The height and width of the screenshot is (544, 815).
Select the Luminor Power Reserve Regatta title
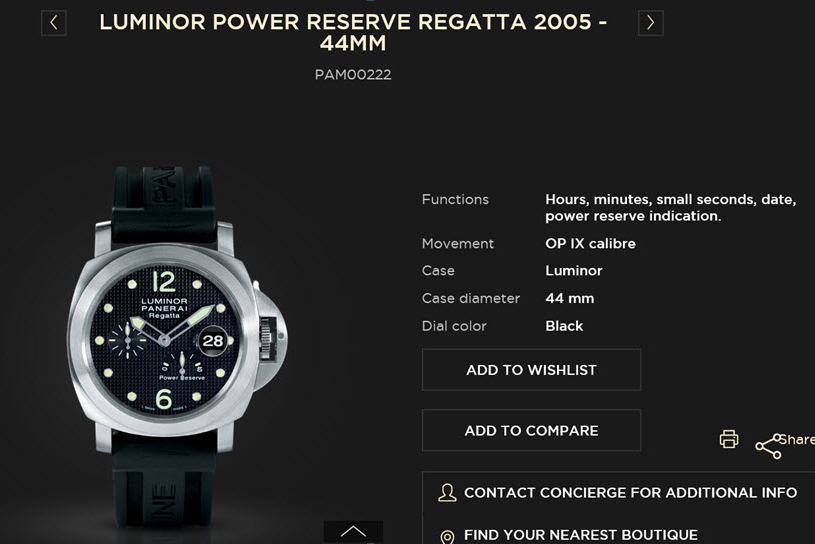[x=353, y=32]
